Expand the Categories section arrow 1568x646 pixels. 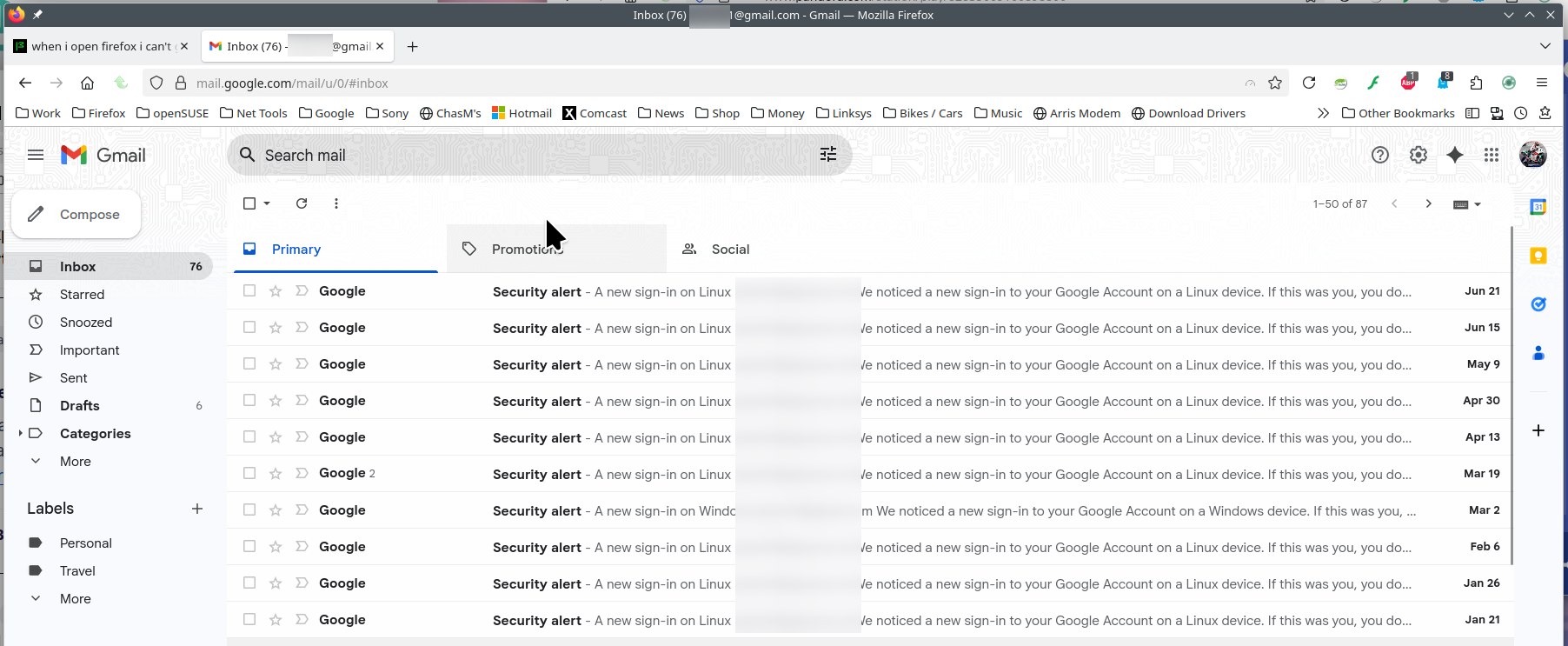20,433
